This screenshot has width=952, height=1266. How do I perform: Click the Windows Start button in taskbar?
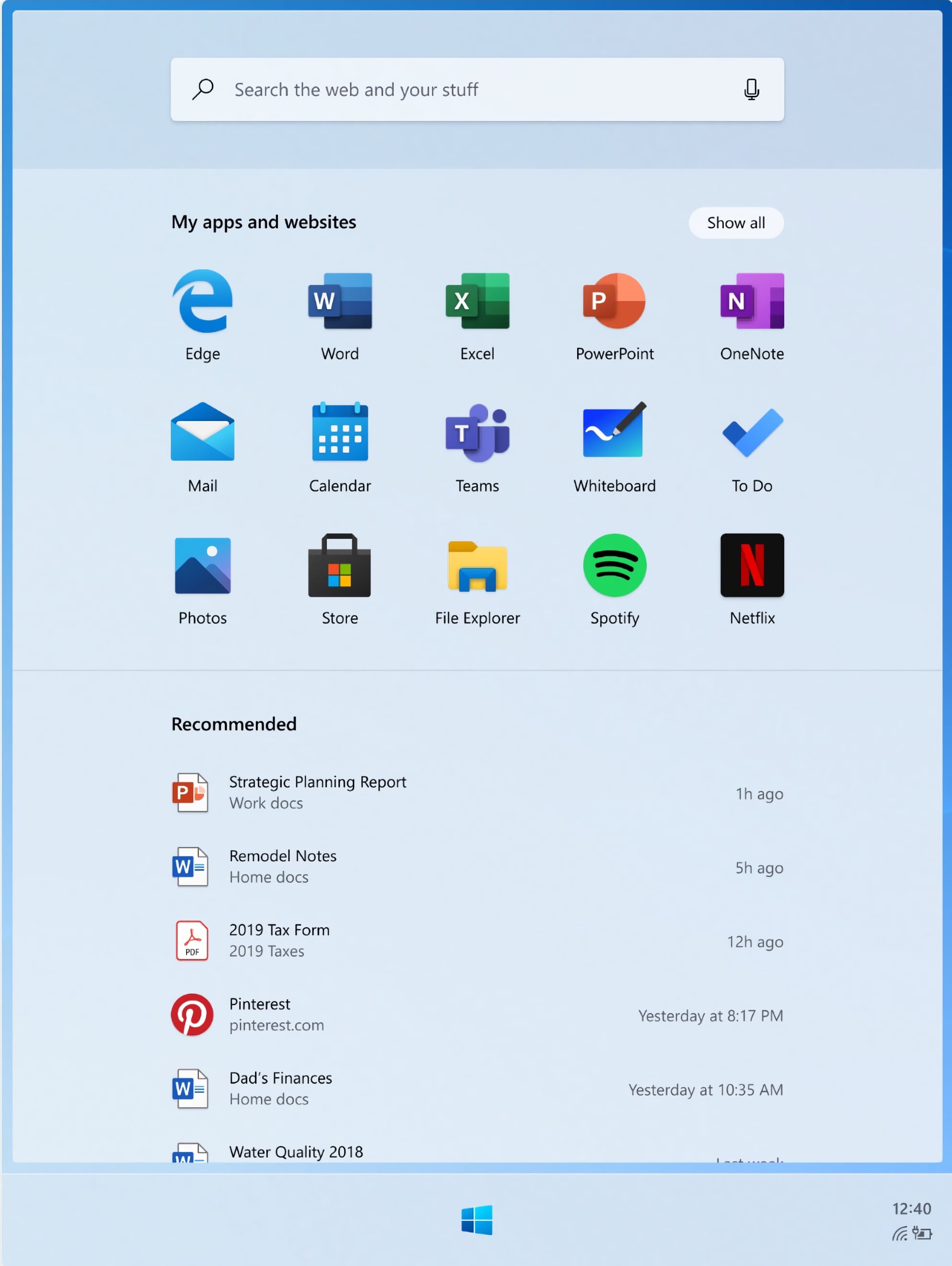tap(476, 1219)
